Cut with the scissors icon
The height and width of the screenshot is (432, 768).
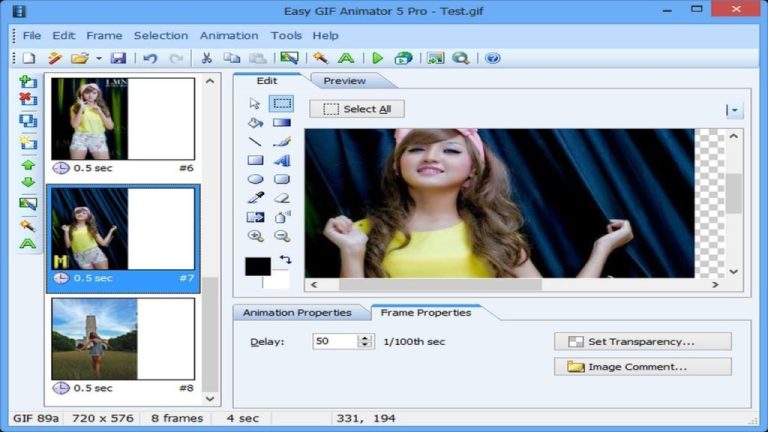tap(206, 58)
